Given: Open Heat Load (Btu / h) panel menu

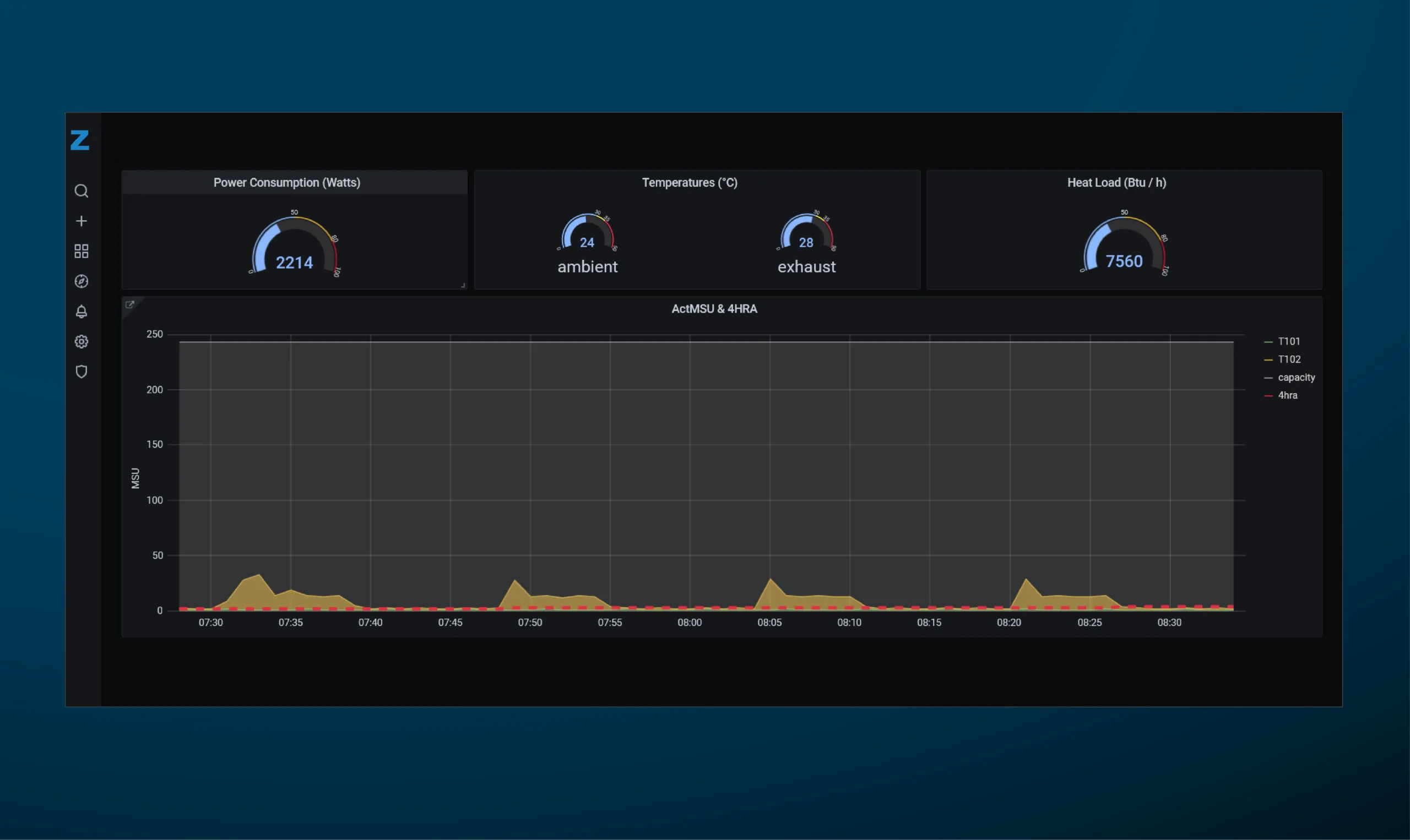Looking at the screenshot, I should (1116, 183).
